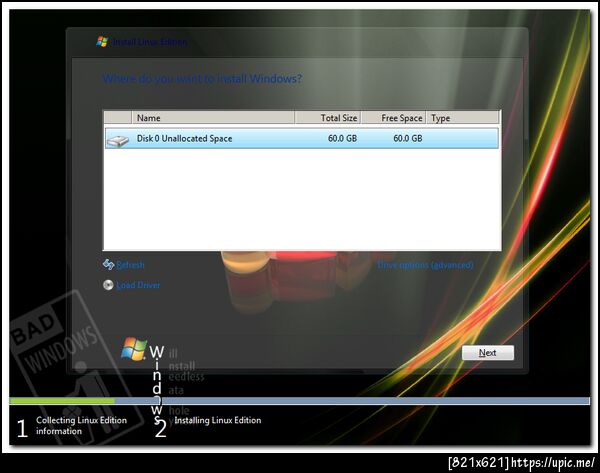Sort by the Name column header

(x=213, y=118)
